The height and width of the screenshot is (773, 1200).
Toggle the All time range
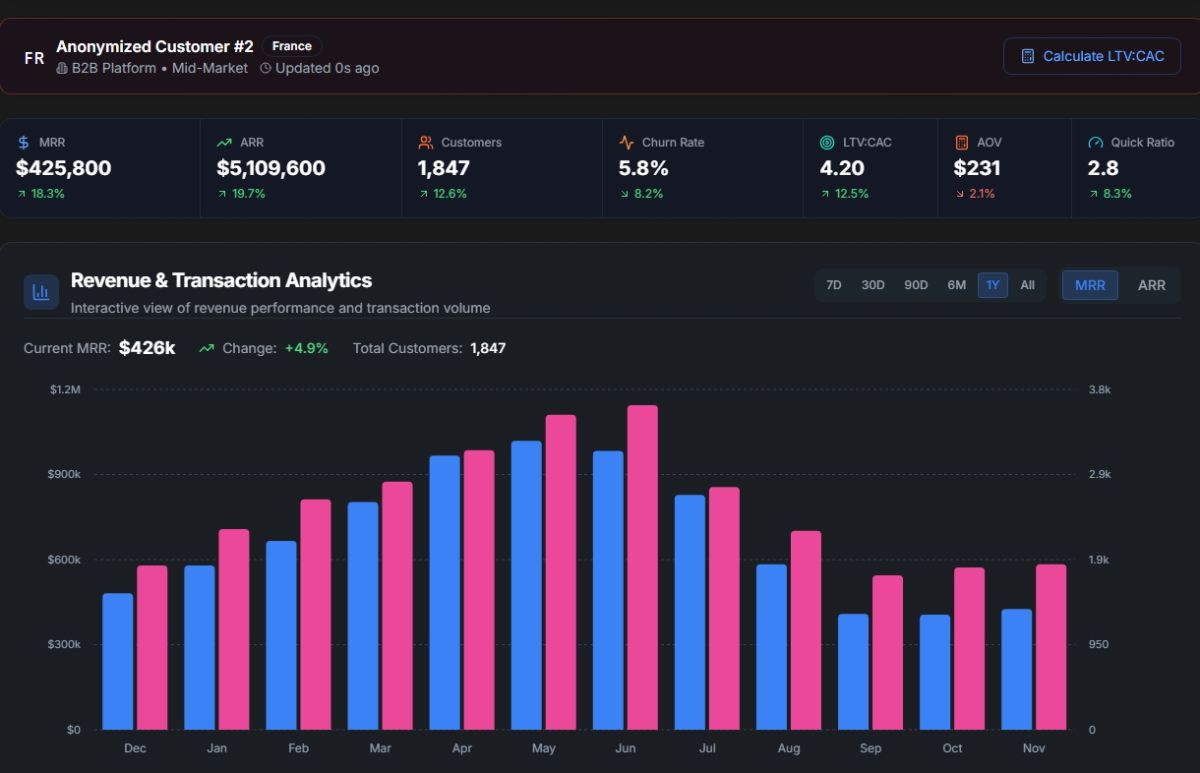click(1028, 285)
